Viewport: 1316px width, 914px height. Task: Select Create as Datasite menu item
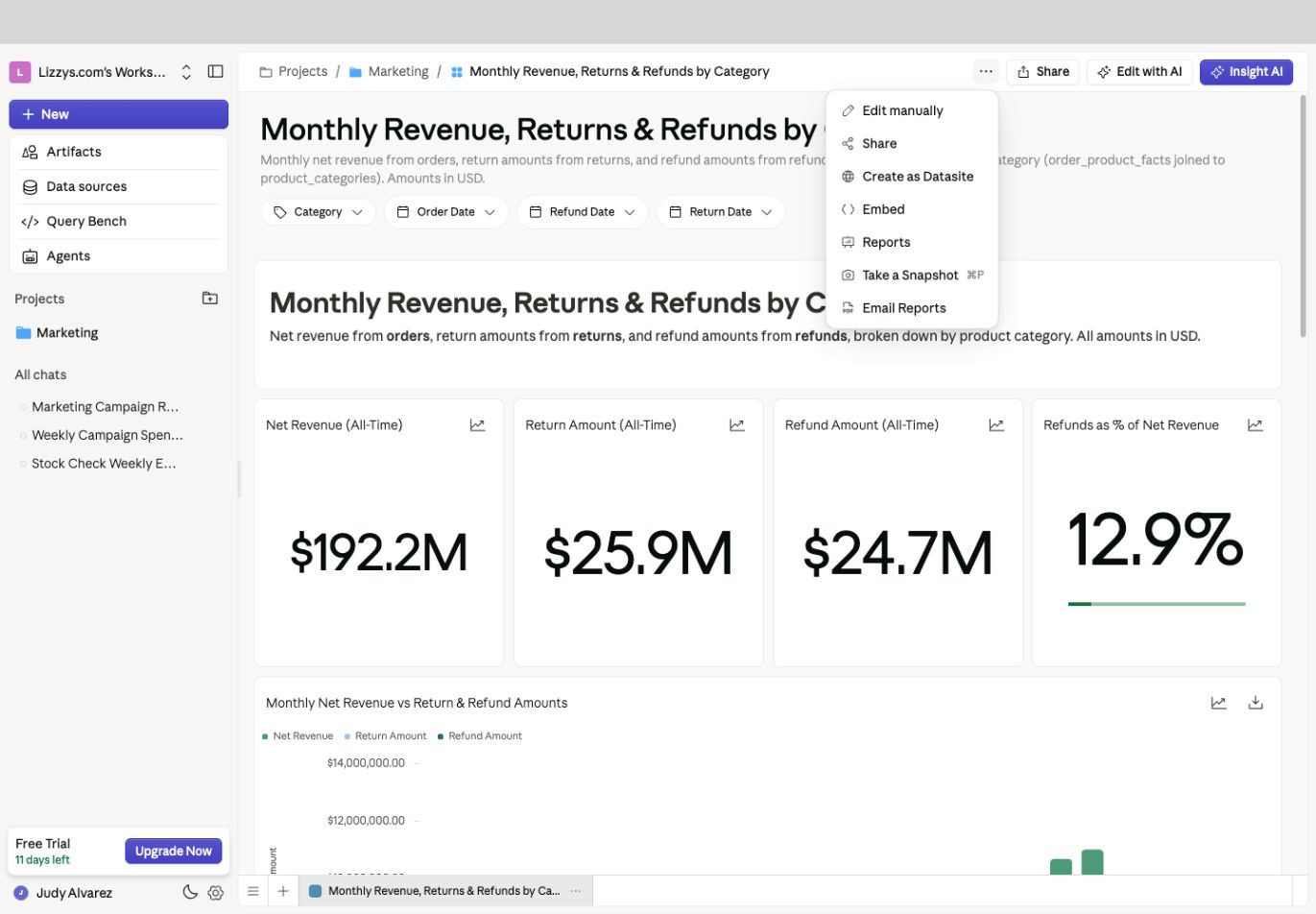point(912,177)
